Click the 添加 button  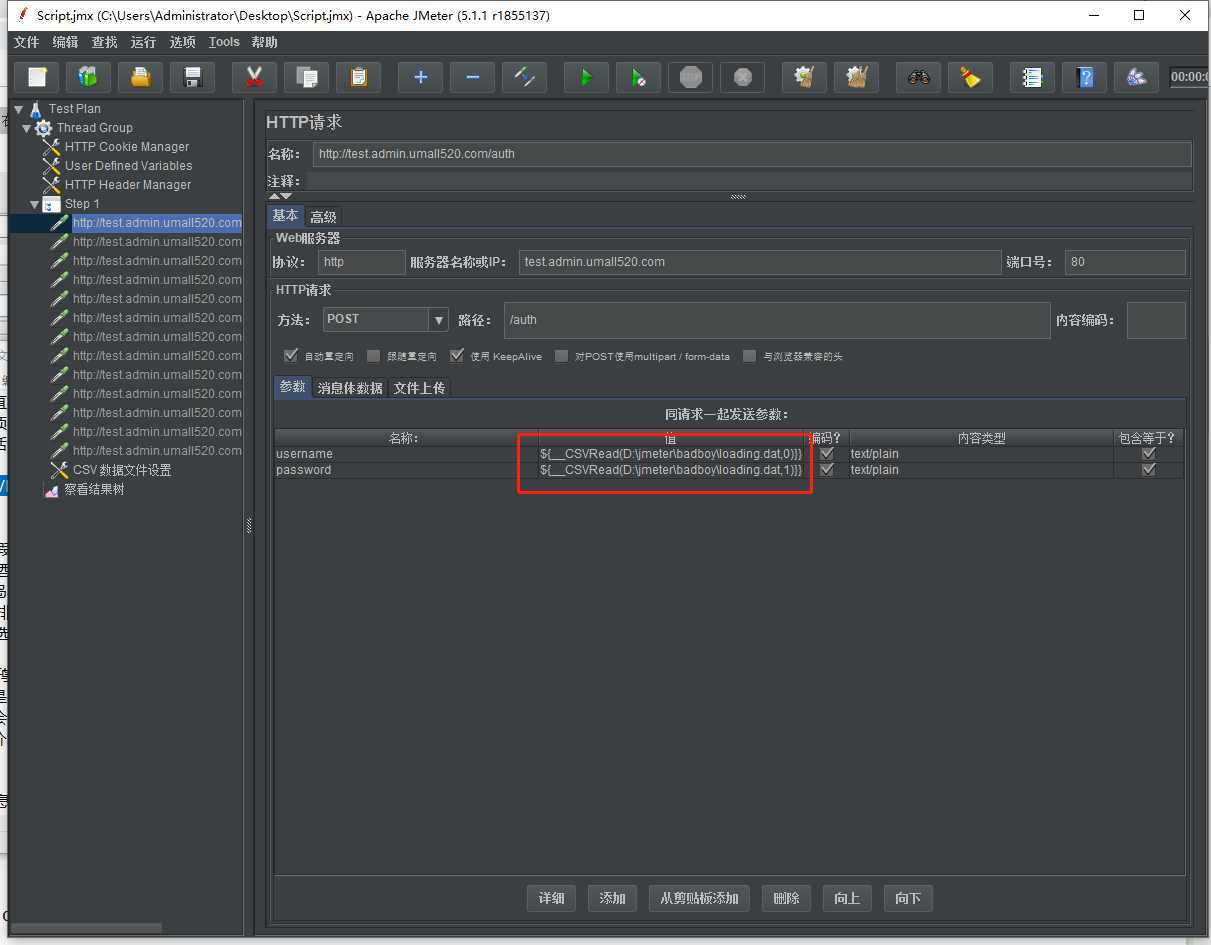pyautogui.click(x=612, y=898)
